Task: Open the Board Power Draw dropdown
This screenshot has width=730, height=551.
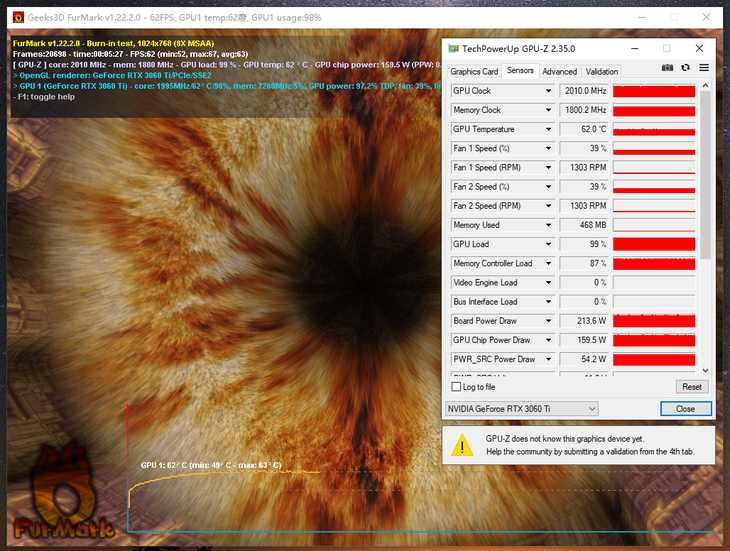Action: tap(548, 321)
